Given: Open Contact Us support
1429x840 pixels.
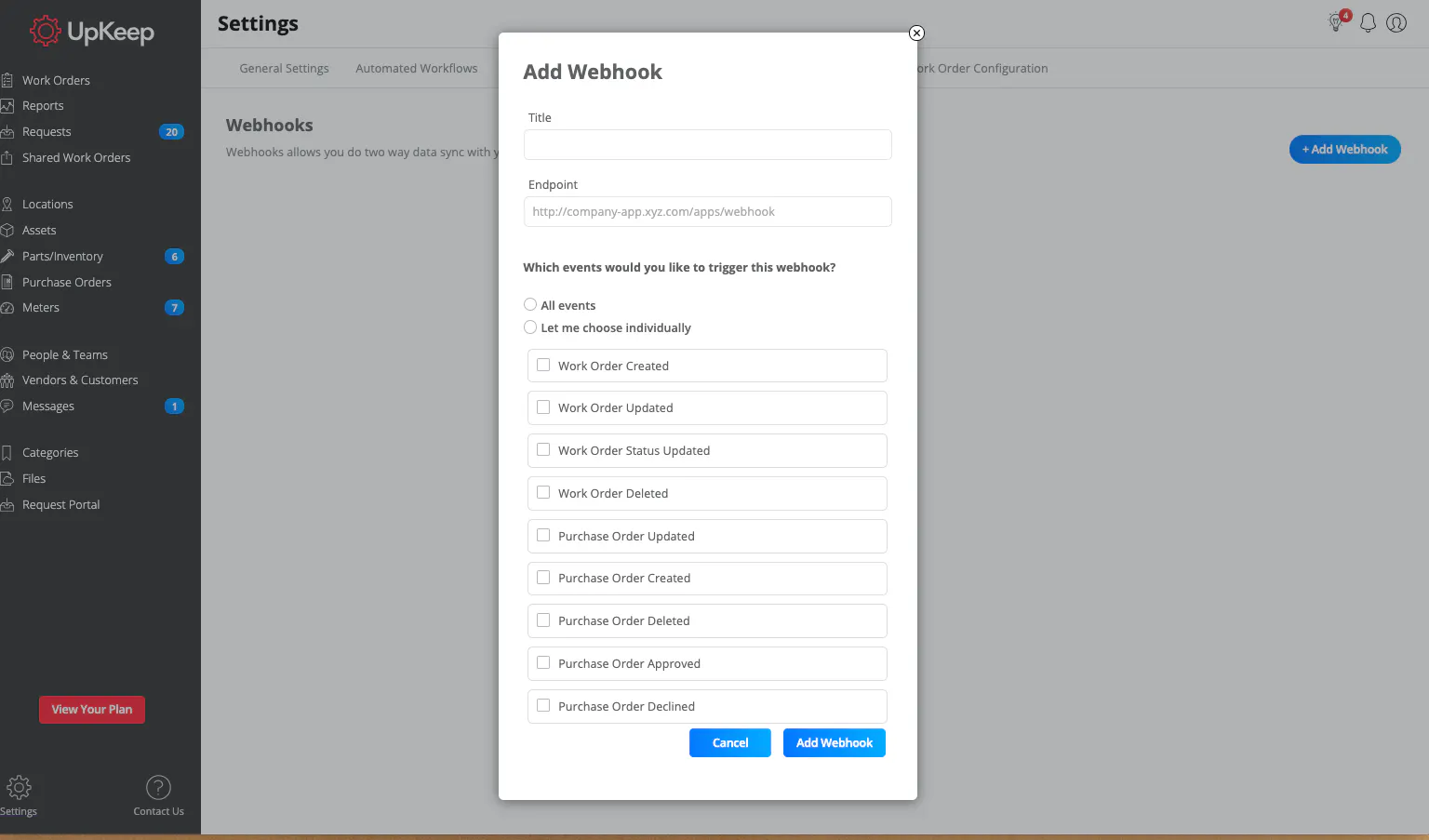Looking at the screenshot, I should tap(157, 795).
